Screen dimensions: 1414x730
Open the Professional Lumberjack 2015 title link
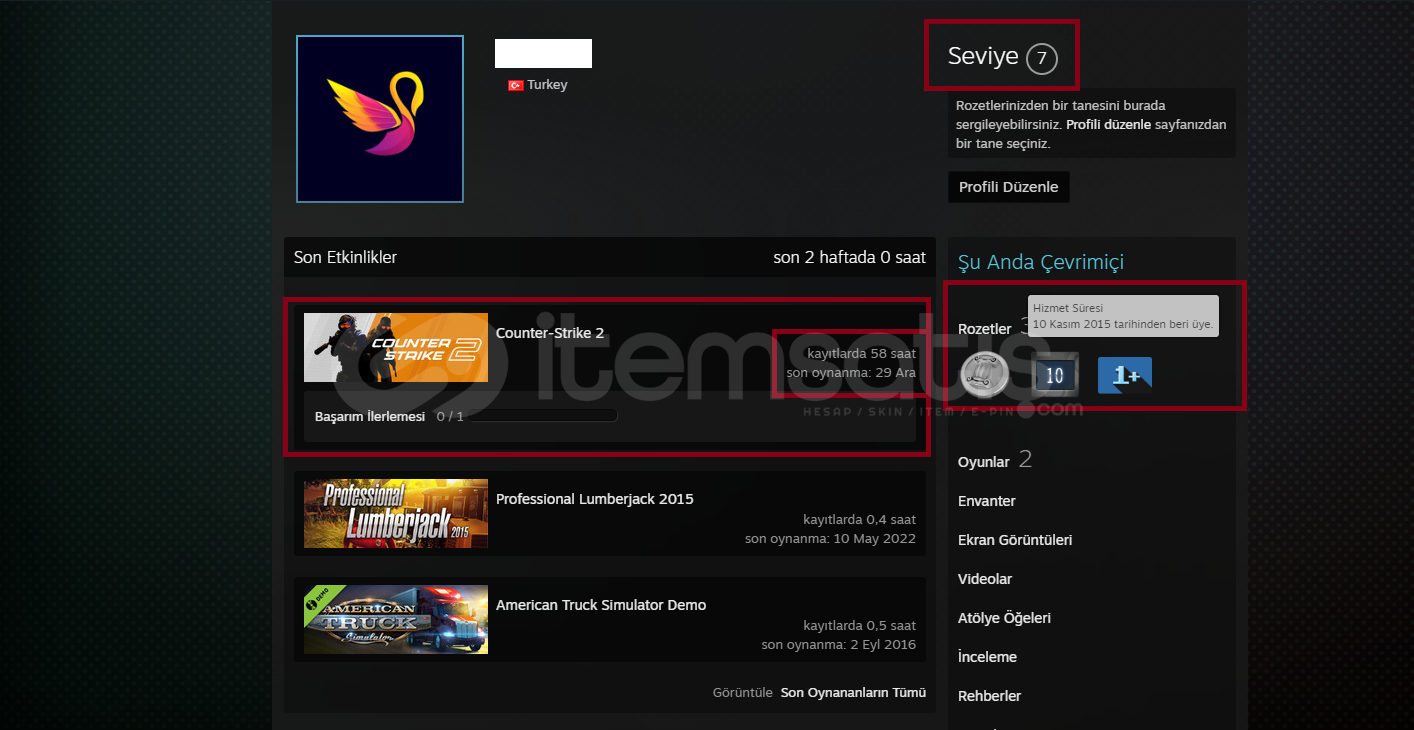click(595, 499)
